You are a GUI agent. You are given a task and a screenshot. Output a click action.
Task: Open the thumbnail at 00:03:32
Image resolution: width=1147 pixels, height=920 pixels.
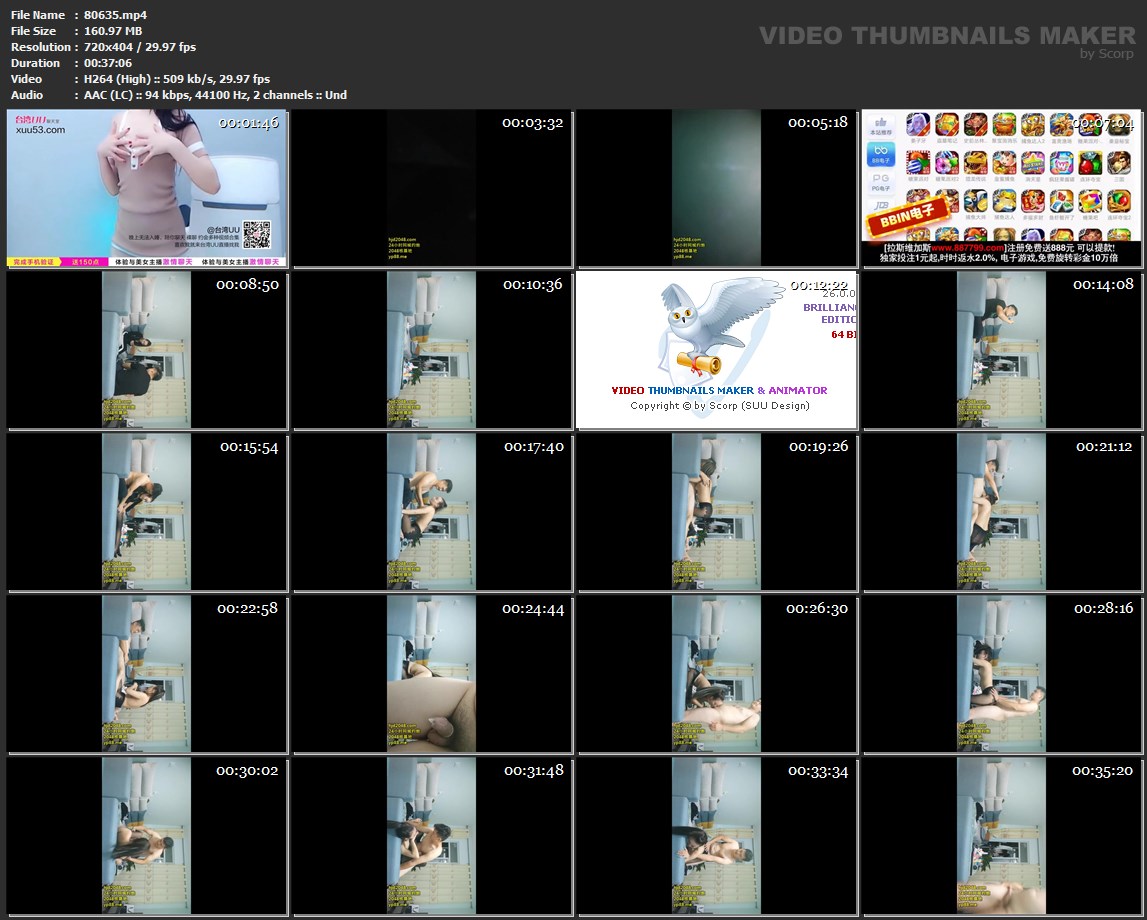point(432,188)
